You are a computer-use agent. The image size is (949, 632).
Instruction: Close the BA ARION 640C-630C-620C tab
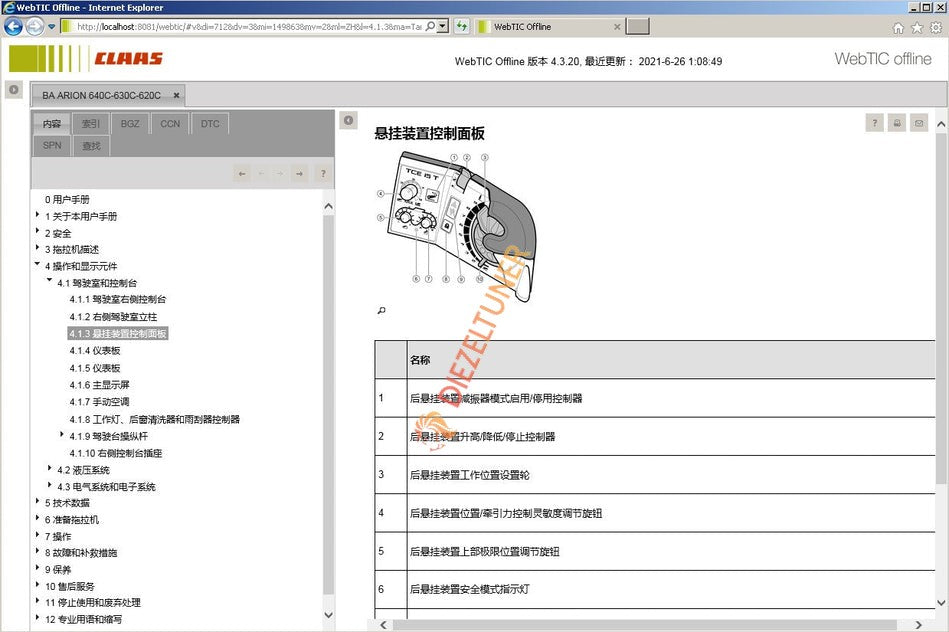(x=176, y=95)
